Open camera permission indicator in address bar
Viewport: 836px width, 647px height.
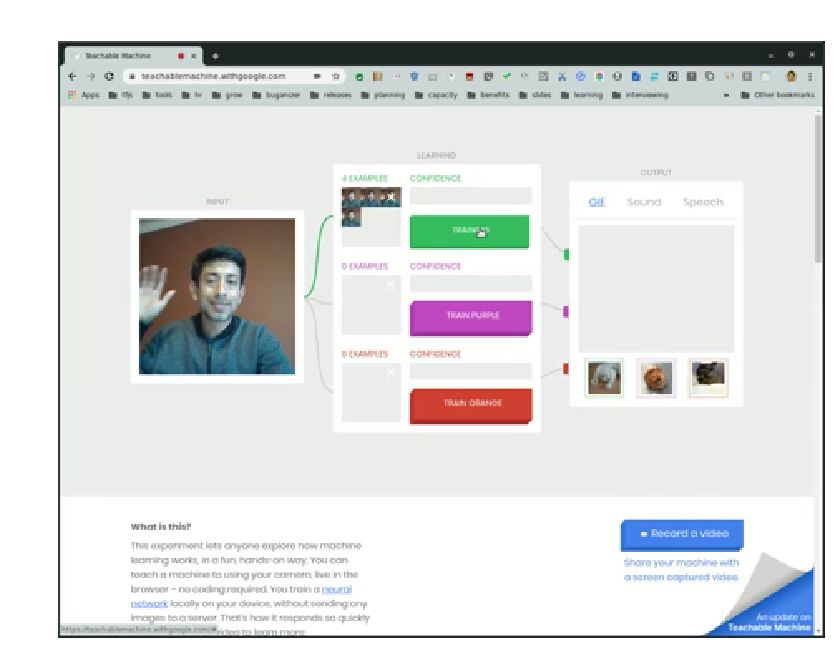click(x=317, y=76)
